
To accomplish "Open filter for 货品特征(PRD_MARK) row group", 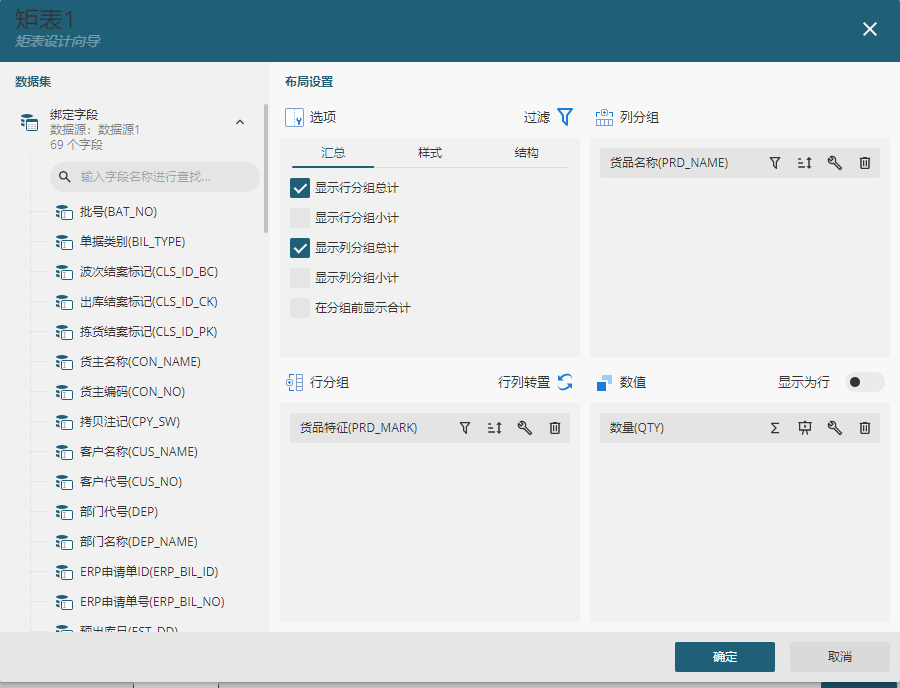I will tap(465, 428).
